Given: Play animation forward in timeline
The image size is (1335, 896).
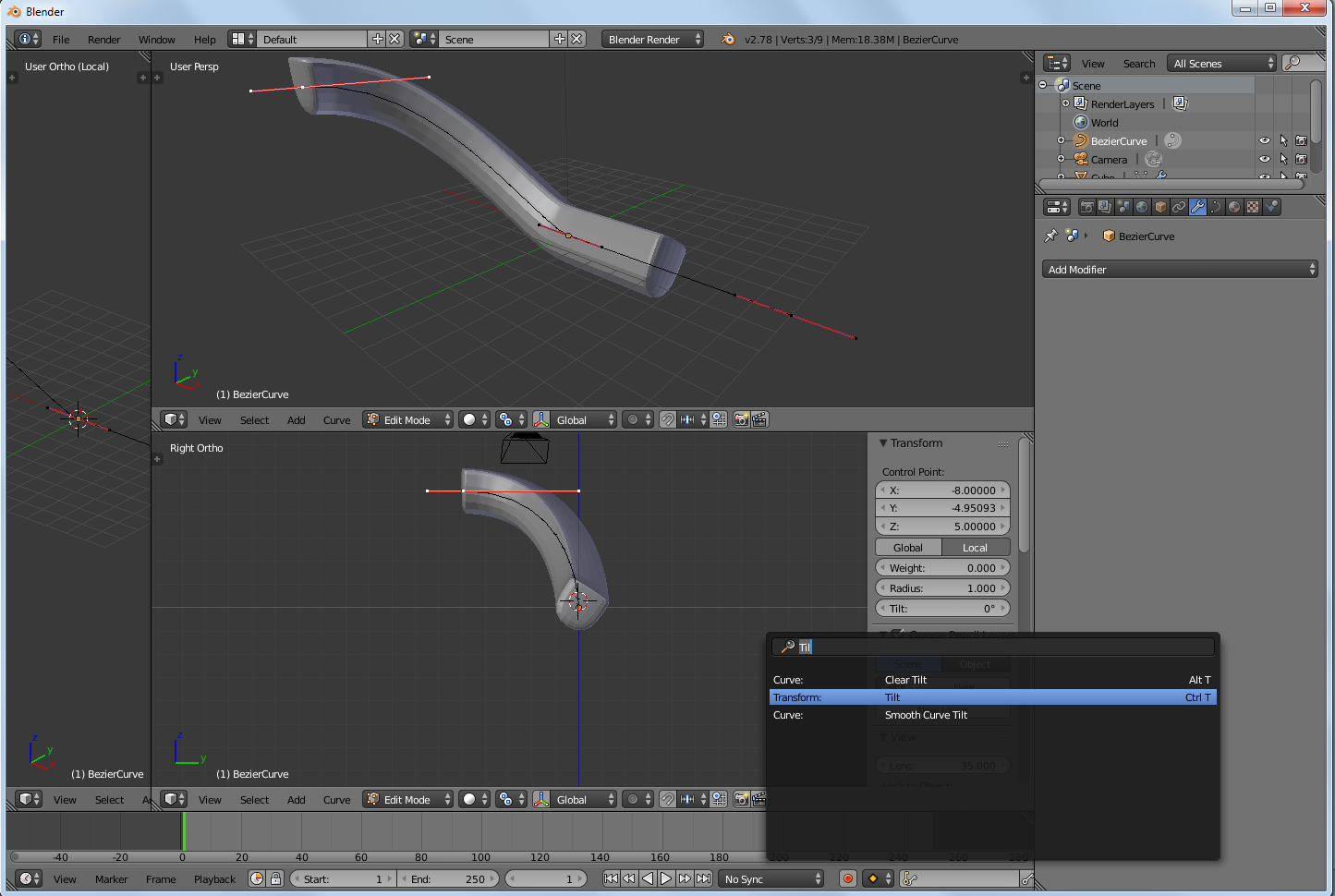Looking at the screenshot, I should (x=666, y=878).
